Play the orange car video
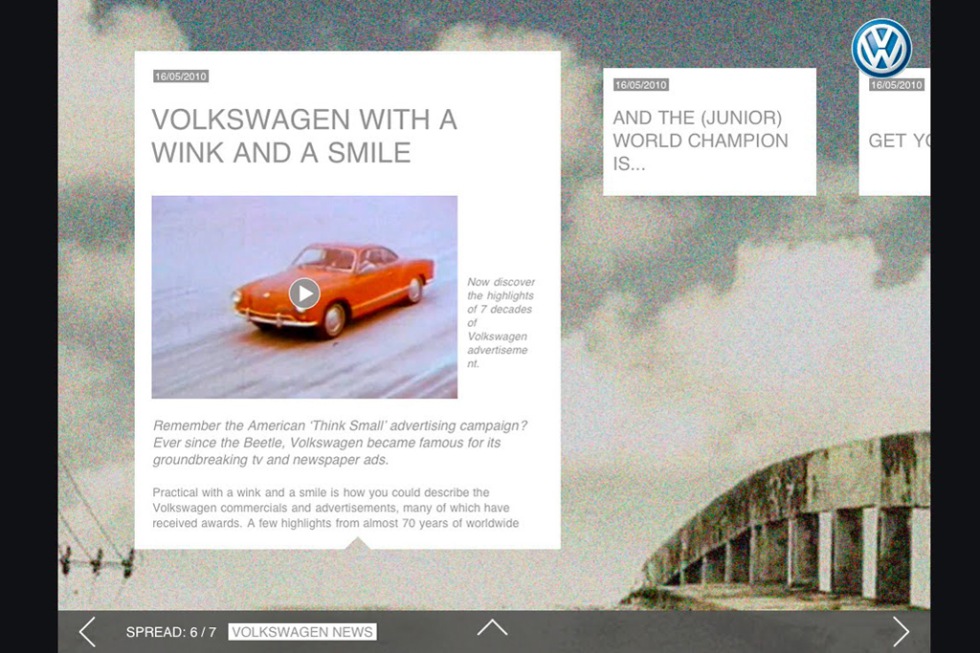This screenshot has width=980, height=653. pos(304,293)
